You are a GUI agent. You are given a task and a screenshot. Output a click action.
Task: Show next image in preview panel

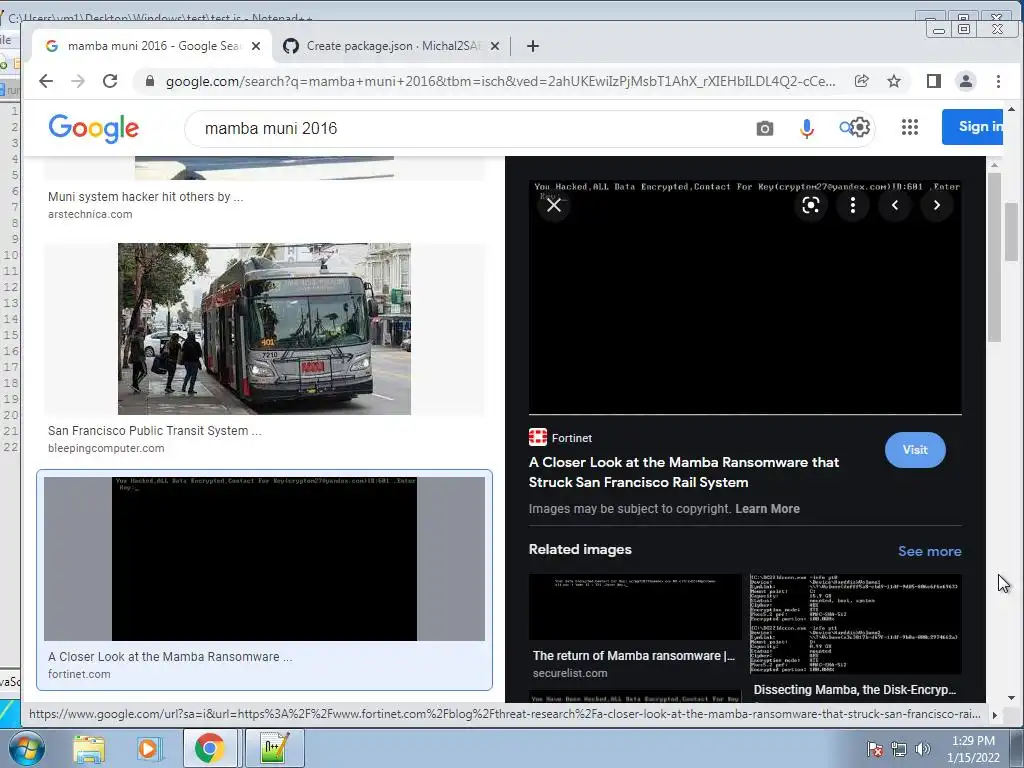click(x=936, y=205)
